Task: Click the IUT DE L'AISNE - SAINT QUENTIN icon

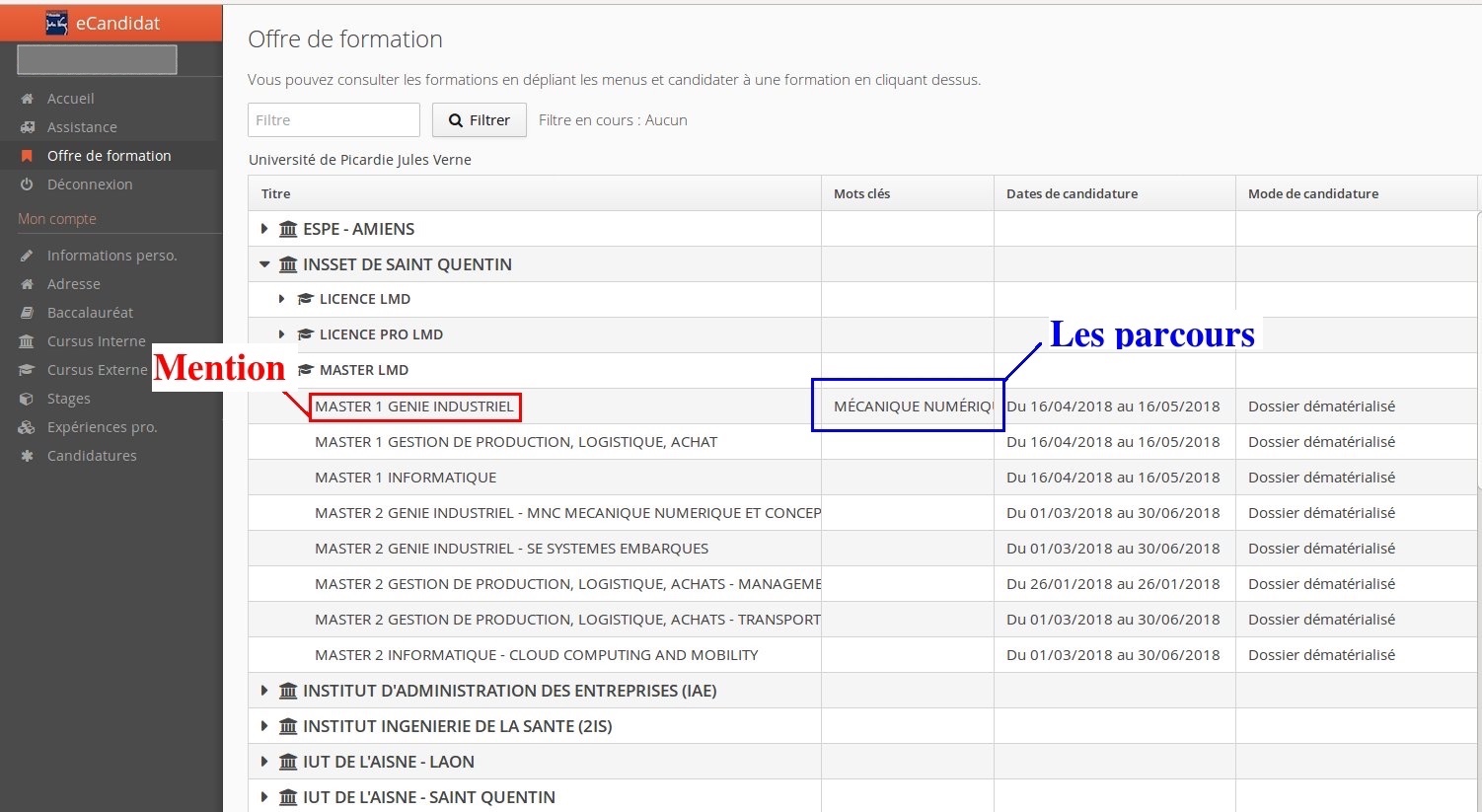Action: pyautogui.click(x=288, y=797)
